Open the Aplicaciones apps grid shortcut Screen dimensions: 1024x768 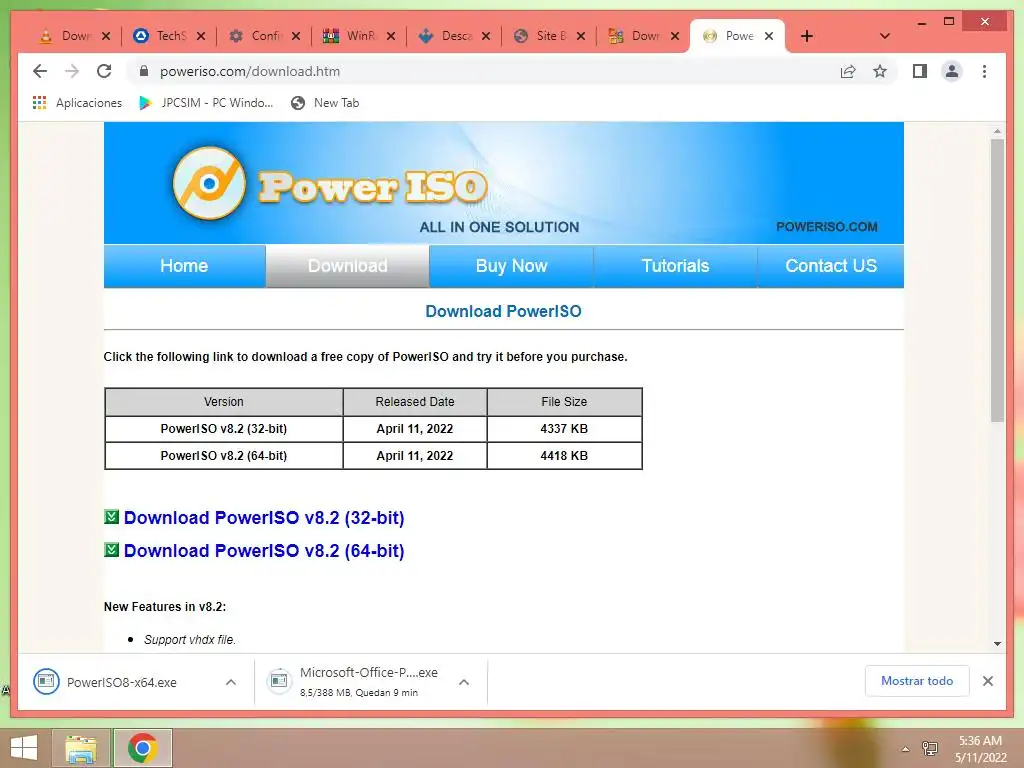click(77, 103)
